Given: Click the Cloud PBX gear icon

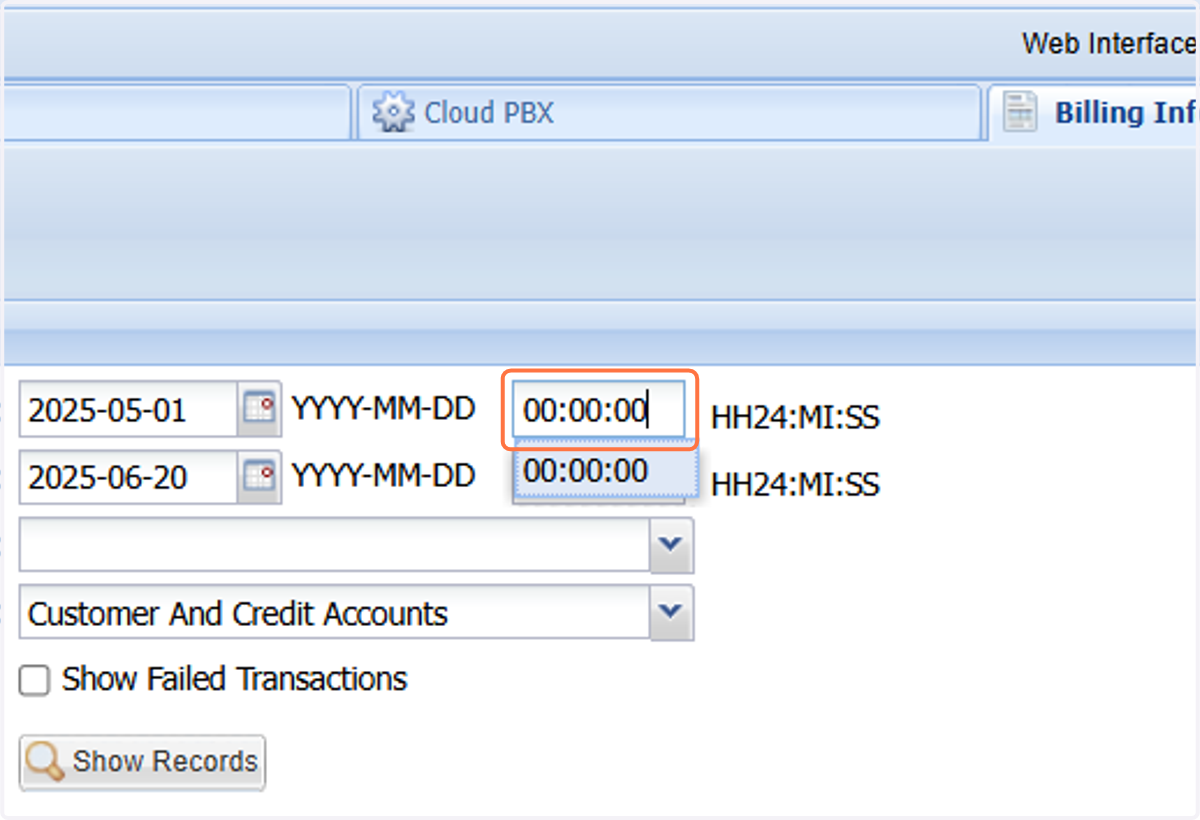Looking at the screenshot, I should tap(393, 112).
